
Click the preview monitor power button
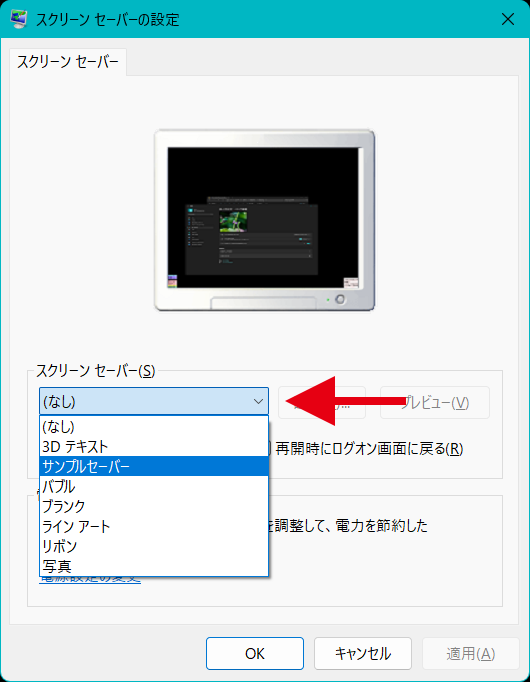tap(340, 299)
